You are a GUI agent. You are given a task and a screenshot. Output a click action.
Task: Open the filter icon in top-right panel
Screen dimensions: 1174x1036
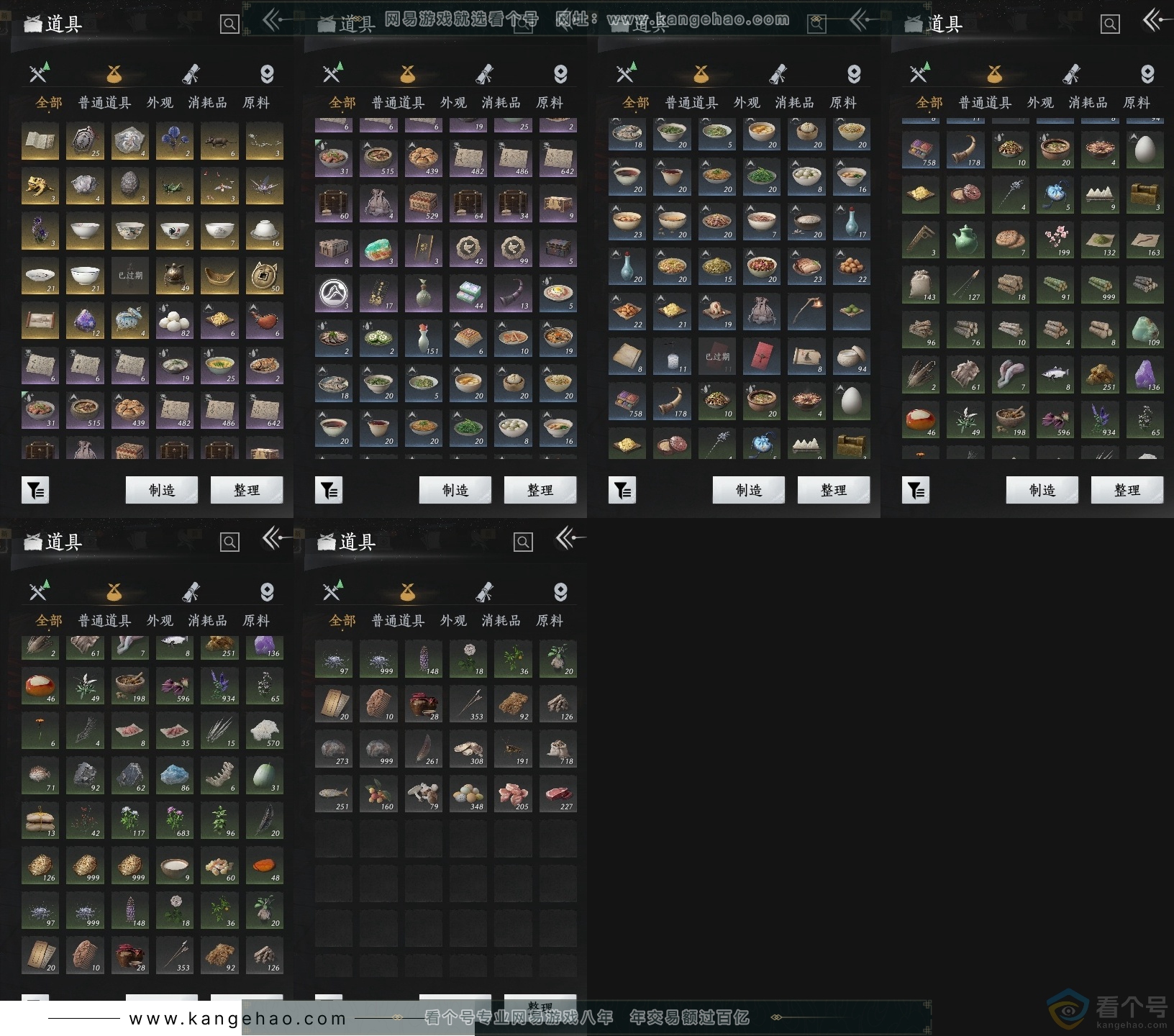coord(916,490)
